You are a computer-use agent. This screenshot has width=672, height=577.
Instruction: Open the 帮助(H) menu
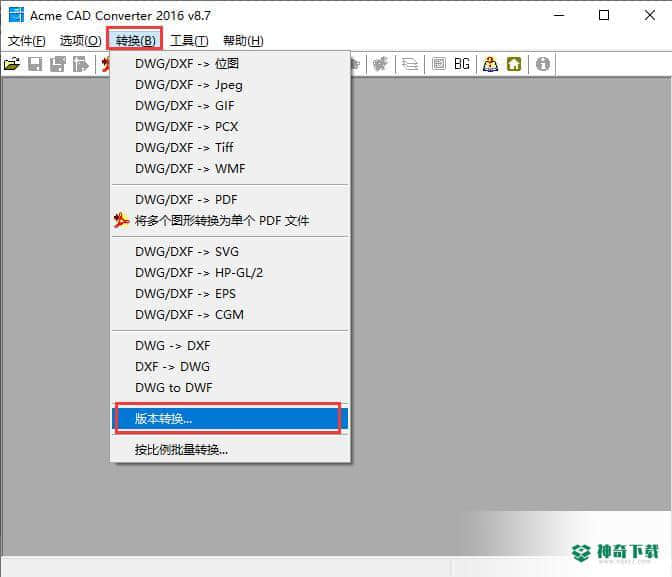pos(243,41)
